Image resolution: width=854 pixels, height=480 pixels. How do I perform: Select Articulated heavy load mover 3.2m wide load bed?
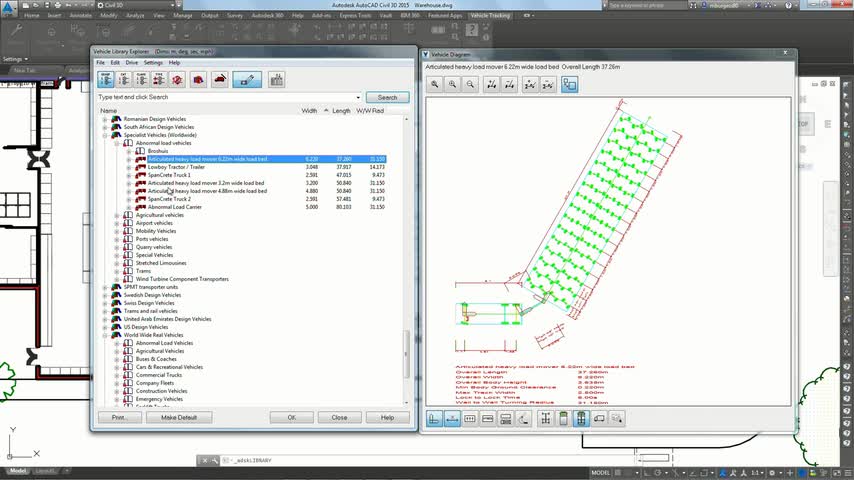pyautogui.click(x=206, y=183)
